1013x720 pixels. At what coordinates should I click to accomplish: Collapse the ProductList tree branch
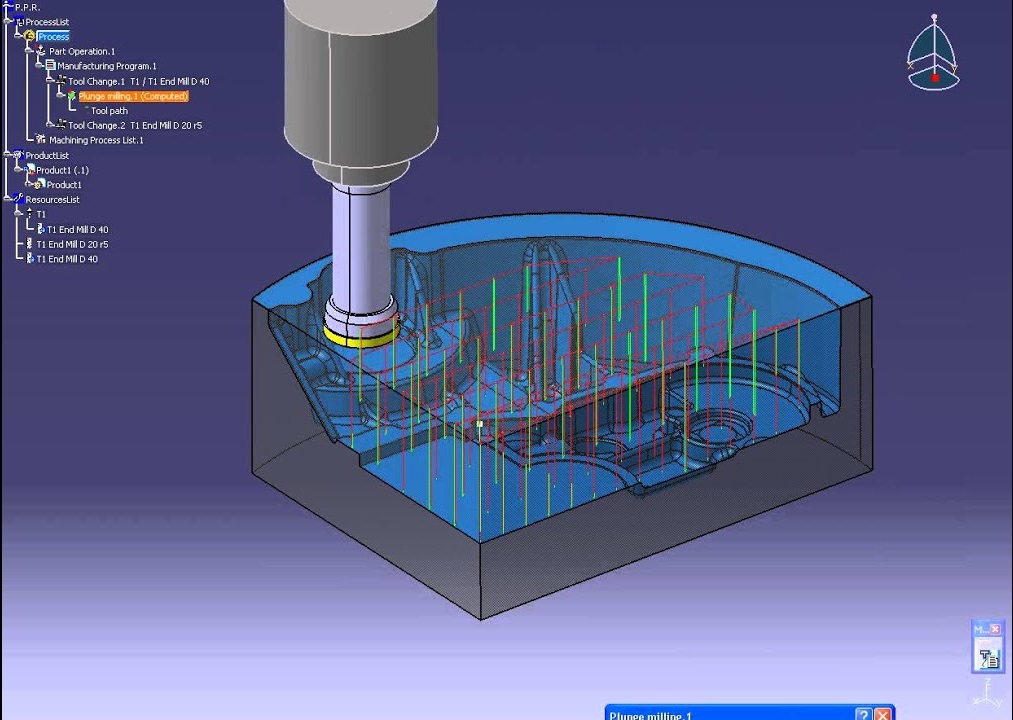pyautogui.click(x=8, y=155)
